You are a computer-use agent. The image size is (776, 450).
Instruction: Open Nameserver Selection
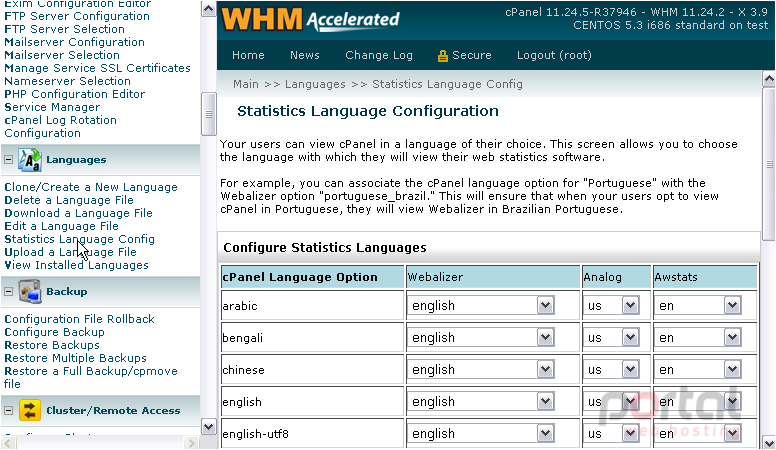pos(67,81)
